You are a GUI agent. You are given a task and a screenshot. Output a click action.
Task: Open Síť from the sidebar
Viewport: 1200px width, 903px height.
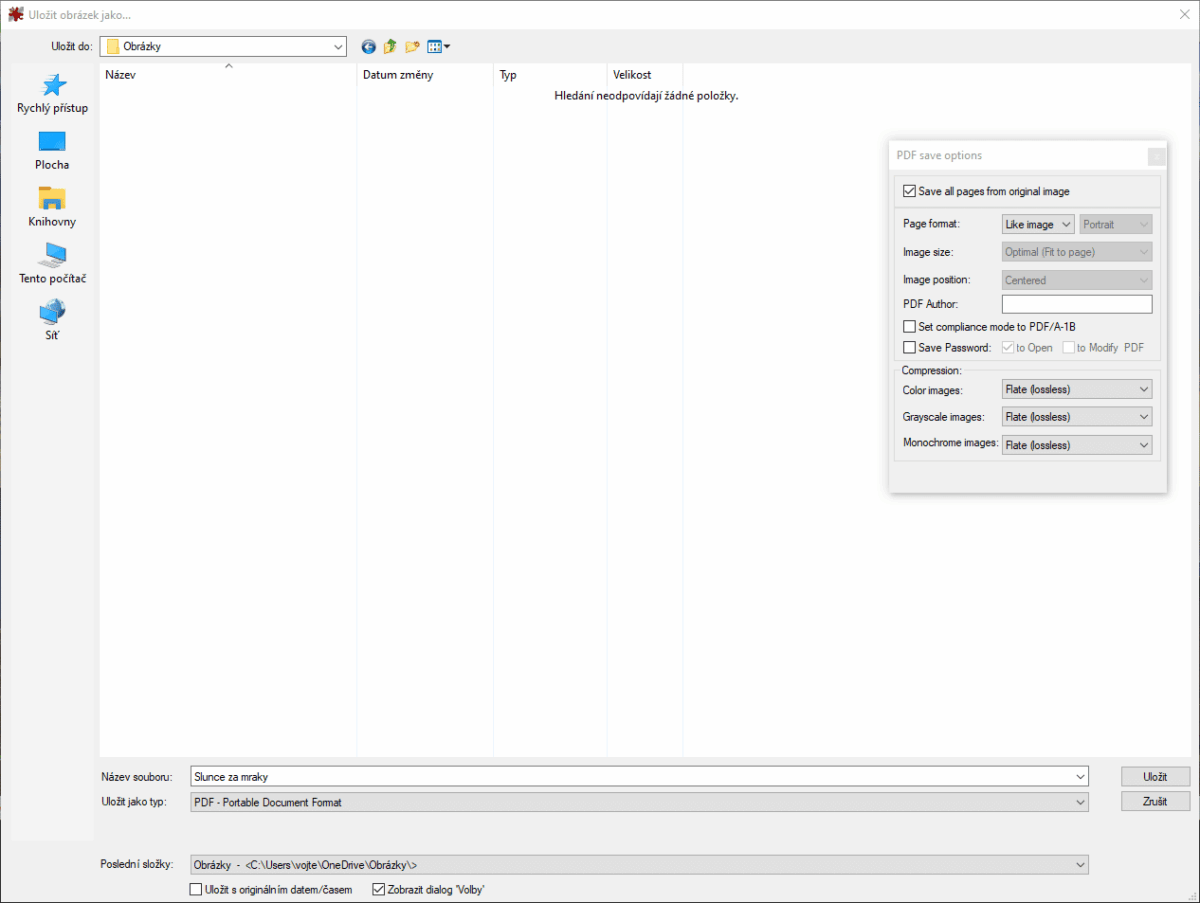point(51,320)
